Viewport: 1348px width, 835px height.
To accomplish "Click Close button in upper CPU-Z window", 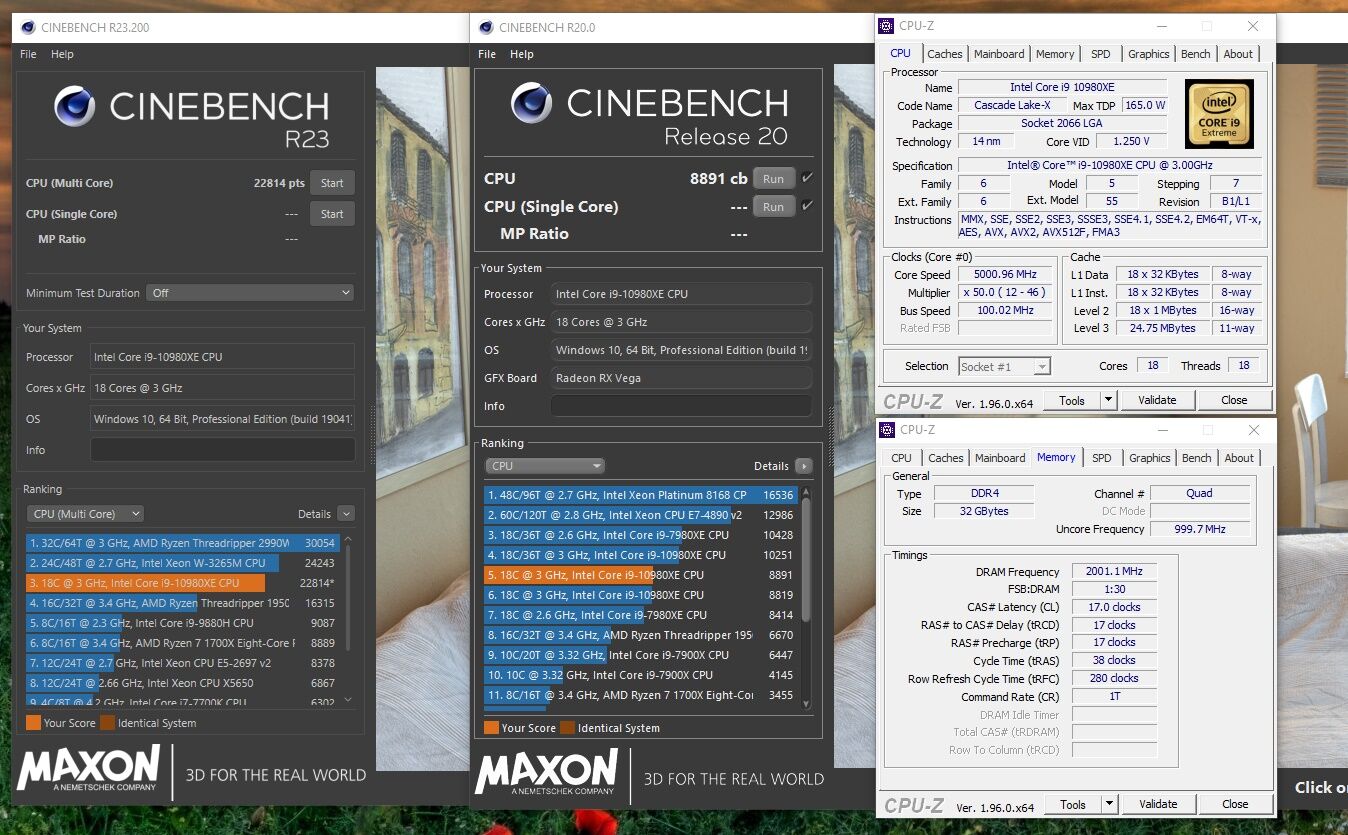I will coord(1234,400).
